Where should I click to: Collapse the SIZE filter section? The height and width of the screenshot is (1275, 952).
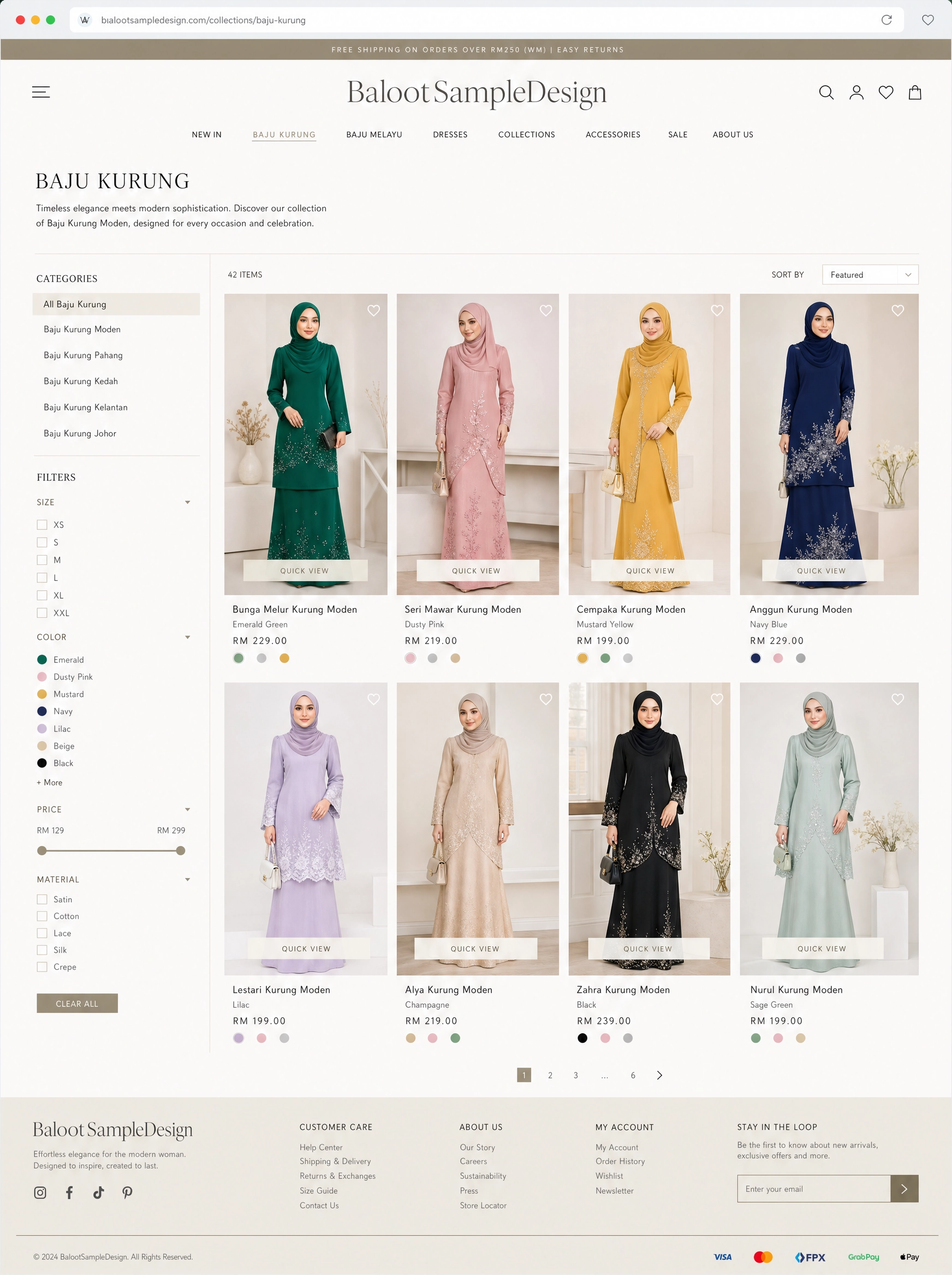point(187,502)
